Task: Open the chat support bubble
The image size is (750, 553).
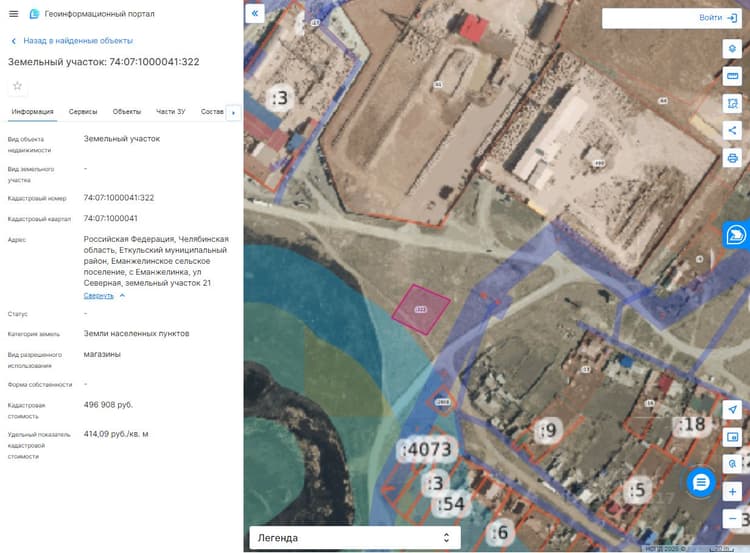Action: point(701,482)
